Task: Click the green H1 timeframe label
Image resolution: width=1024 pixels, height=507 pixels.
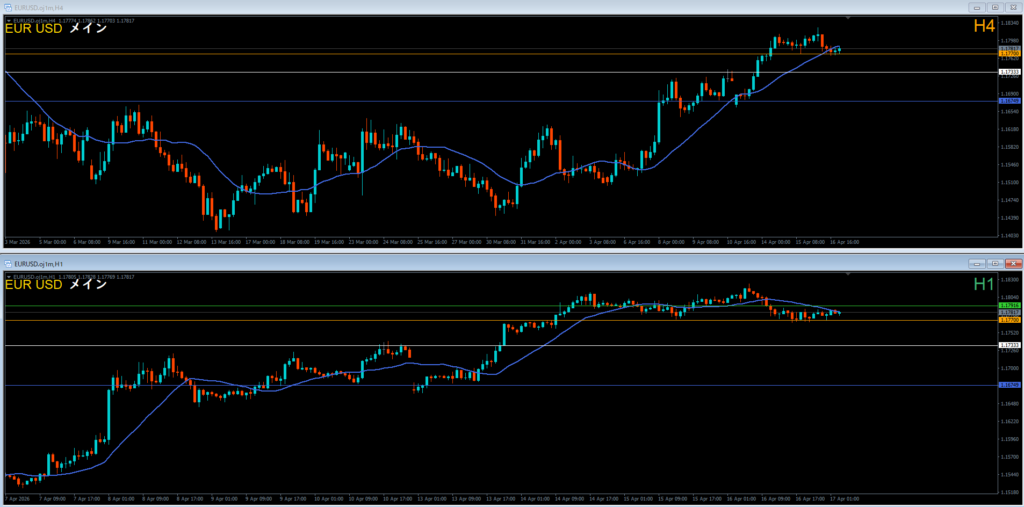Action: pyautogui.click(x=983, y=285)
